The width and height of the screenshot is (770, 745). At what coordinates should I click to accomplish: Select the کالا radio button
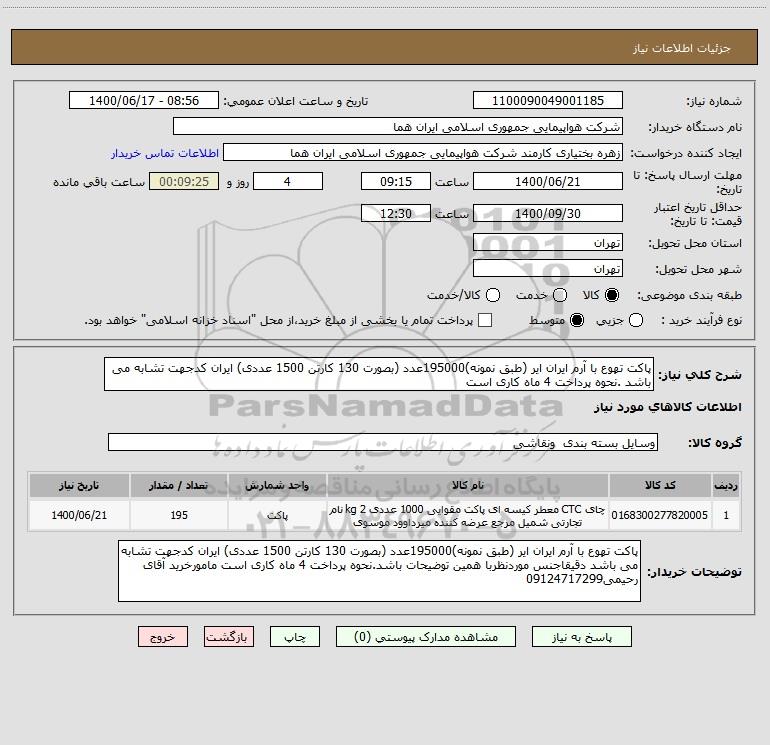[x=612, y=295]
